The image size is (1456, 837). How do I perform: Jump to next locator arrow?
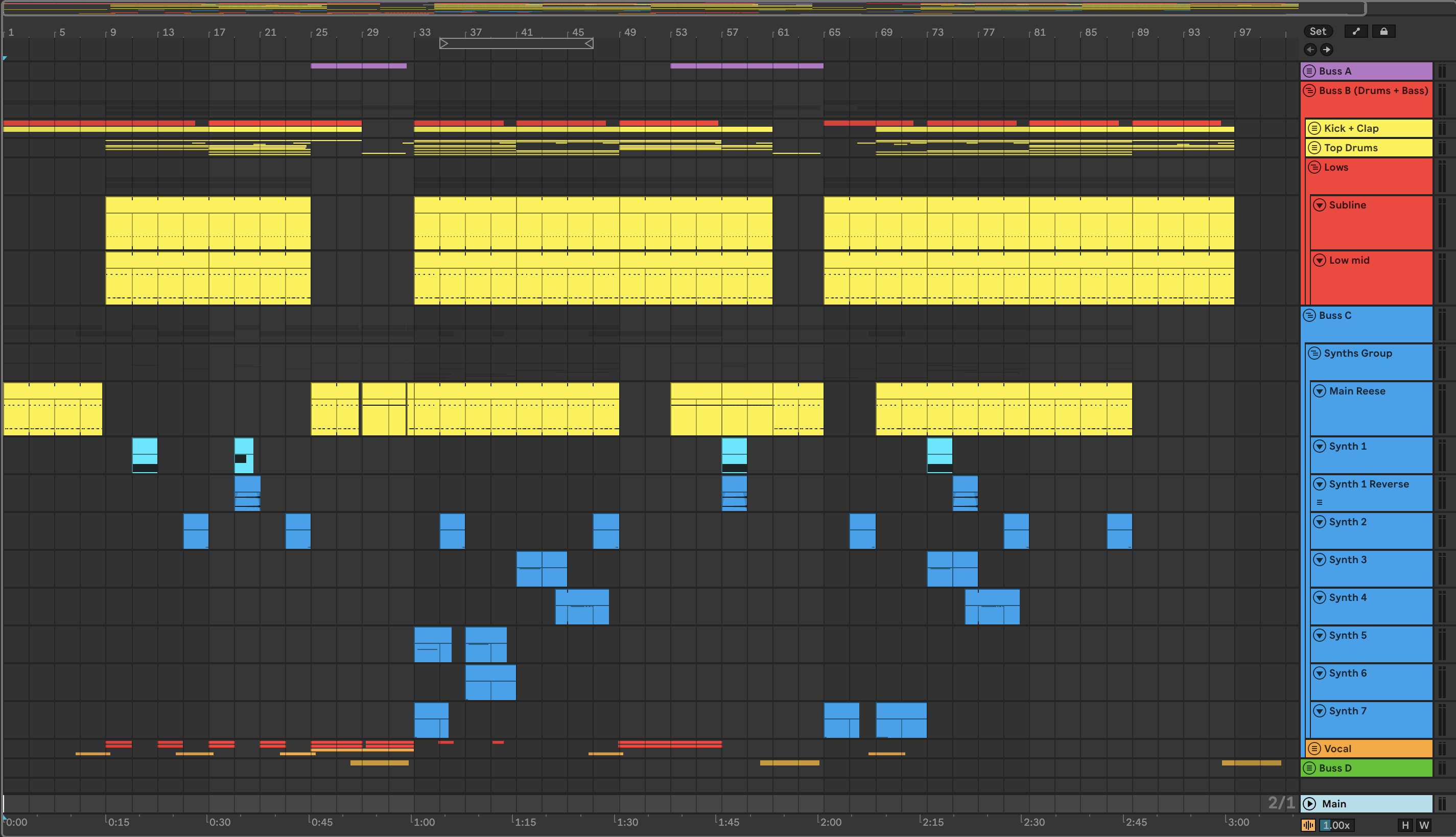click(1326, 50)
